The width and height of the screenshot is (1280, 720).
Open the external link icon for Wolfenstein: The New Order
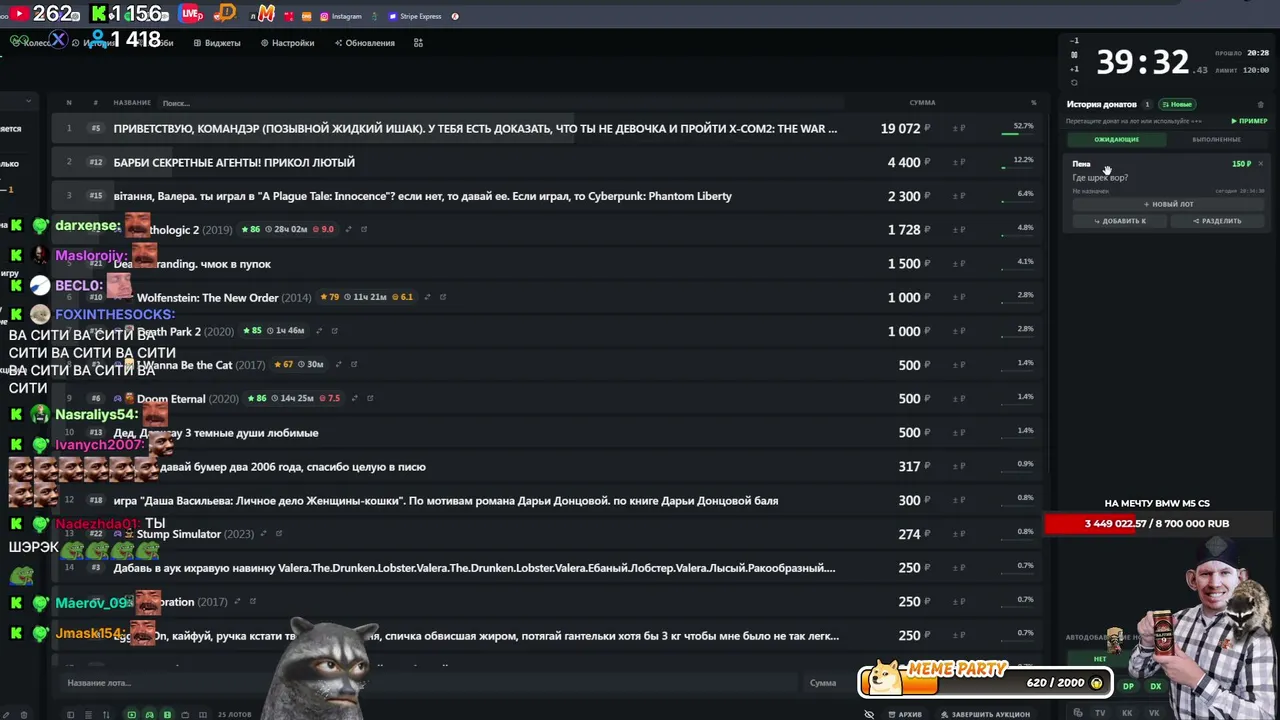click(x=443, y=297)
